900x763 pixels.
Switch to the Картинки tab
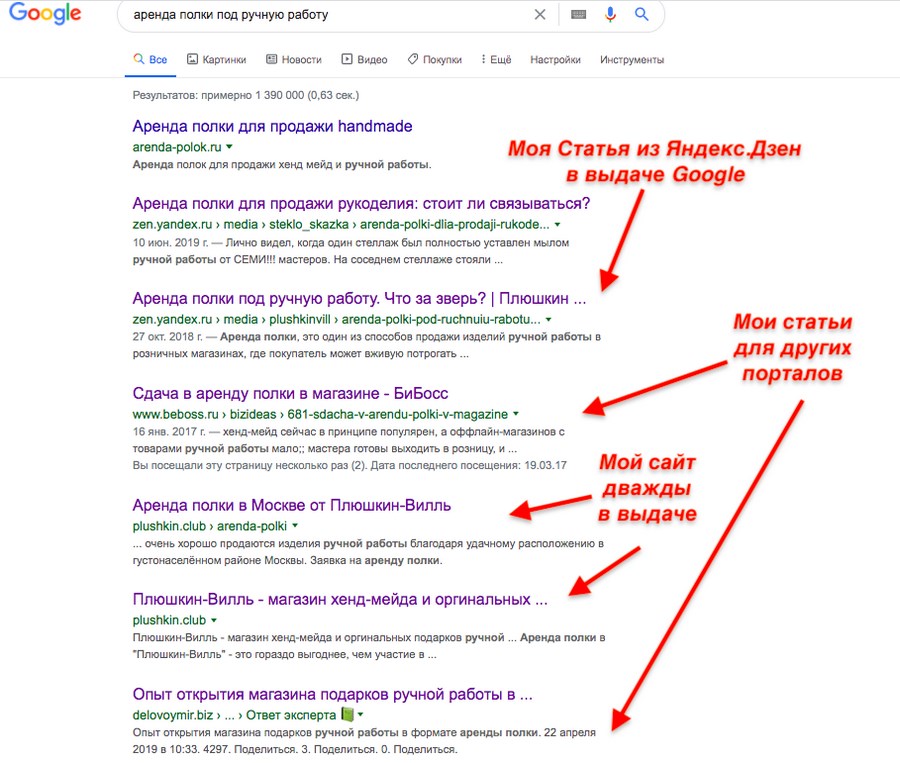coord(216,60)
